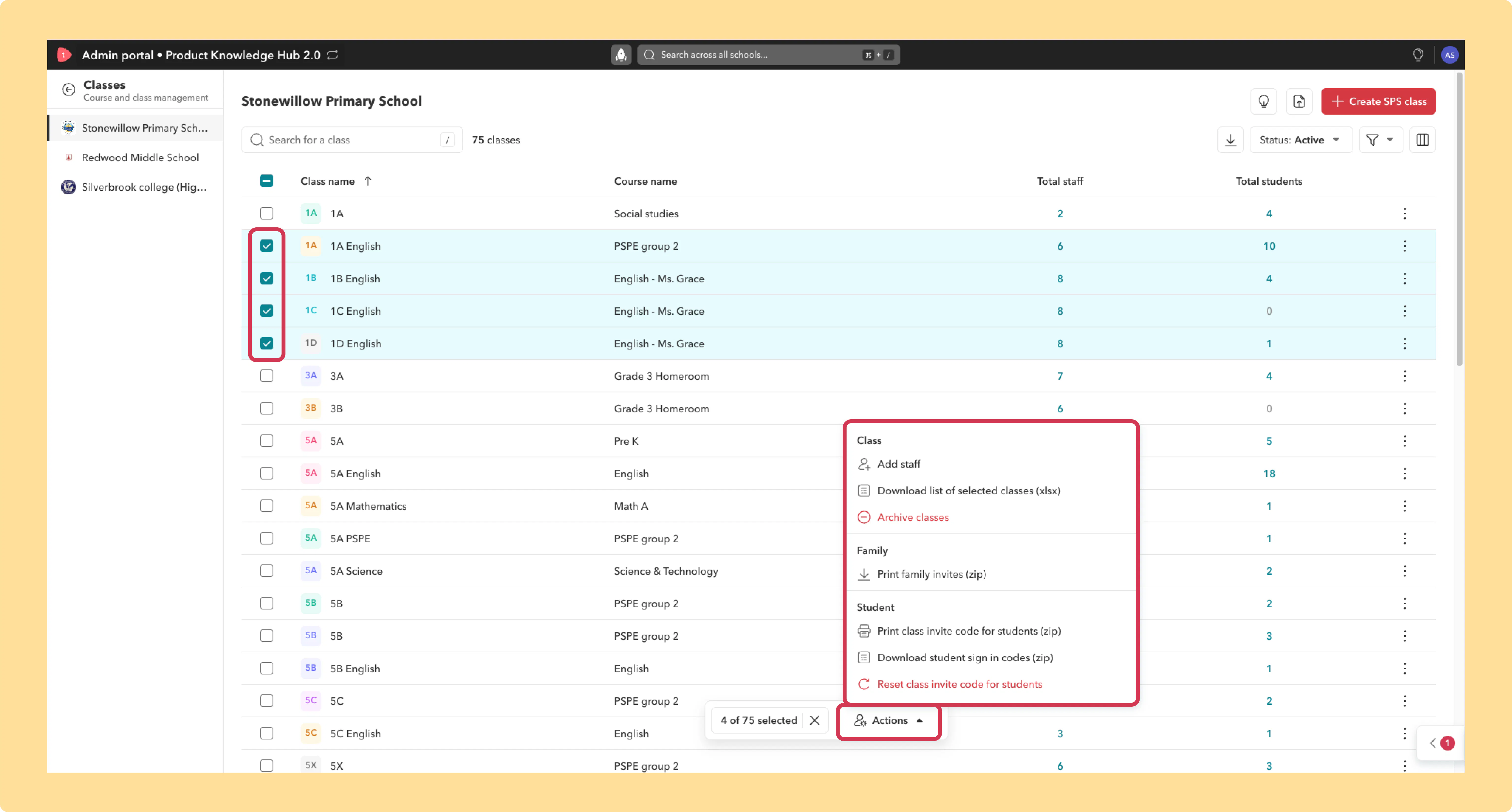This screenshot has height=812, width=1512.
Task: Uncheck the 1A English checkbox
Action: point(267,246)
